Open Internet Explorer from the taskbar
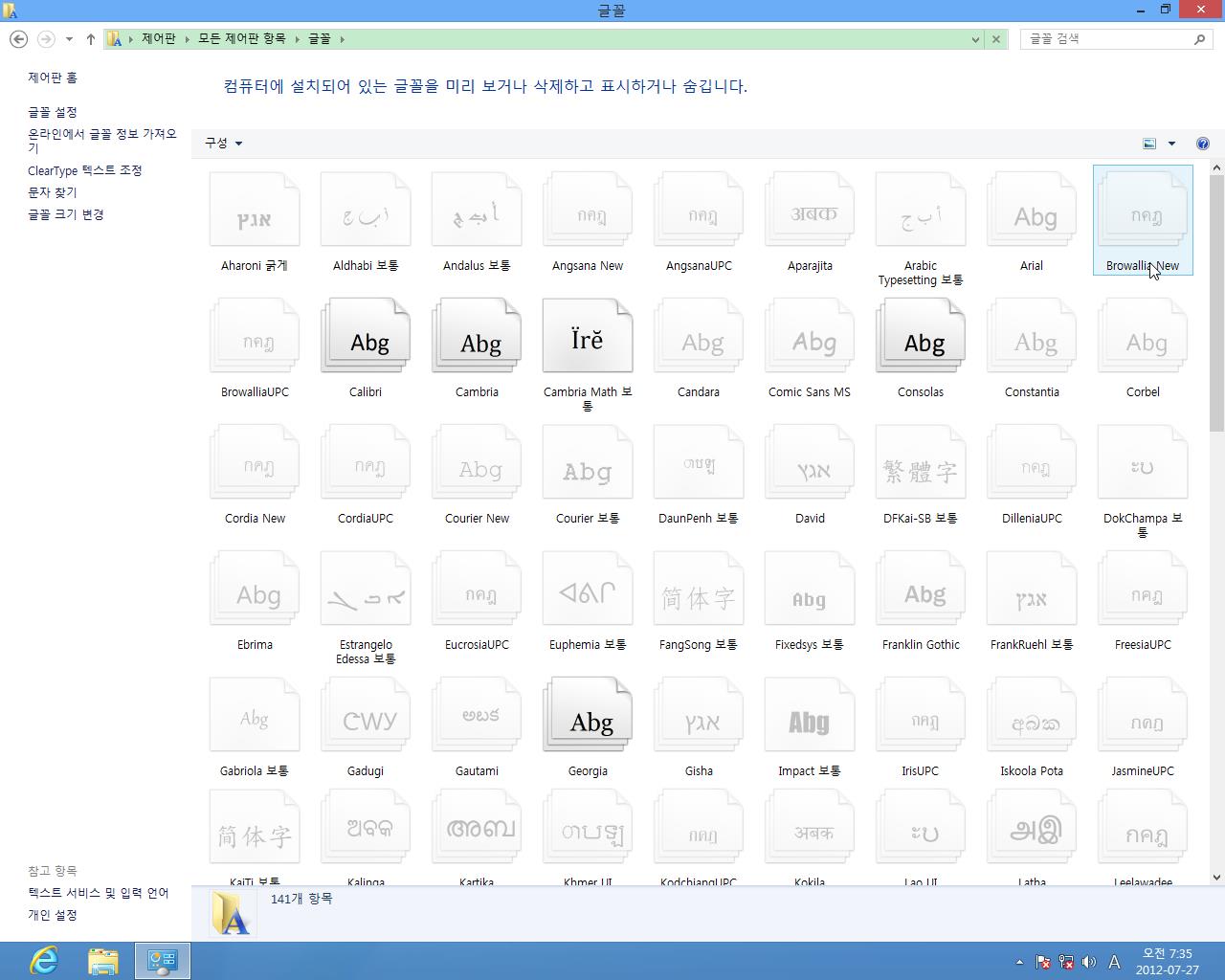1225x980 pixels. (x=44, y=961)
